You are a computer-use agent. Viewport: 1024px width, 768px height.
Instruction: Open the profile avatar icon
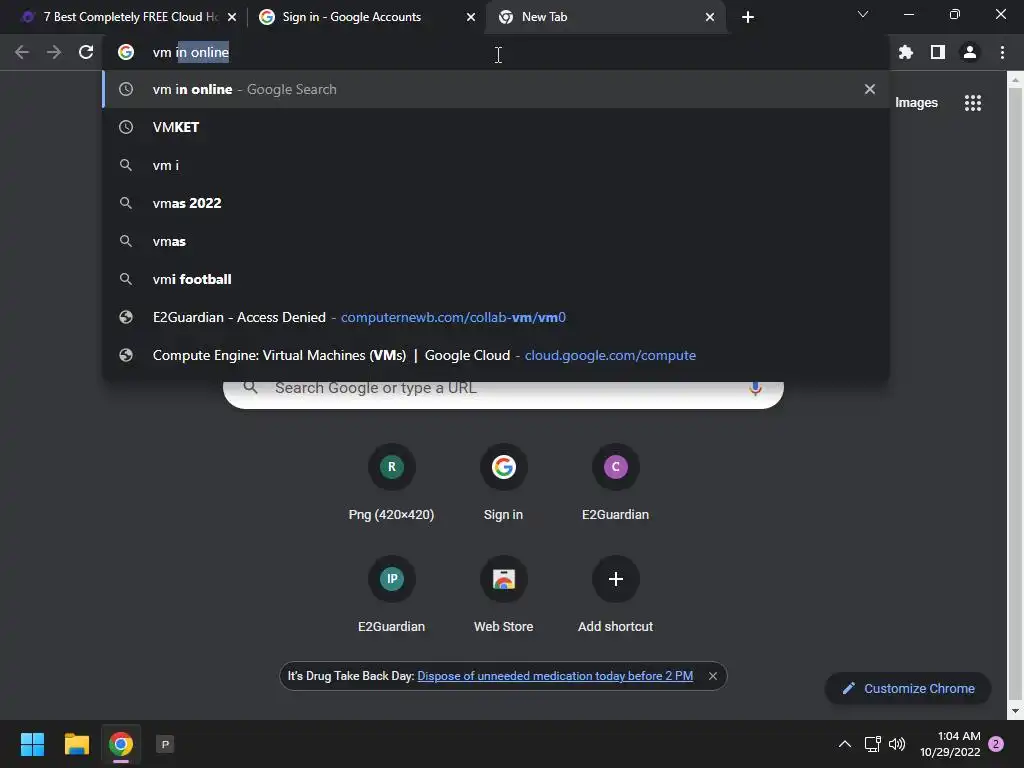coord(970,52)
